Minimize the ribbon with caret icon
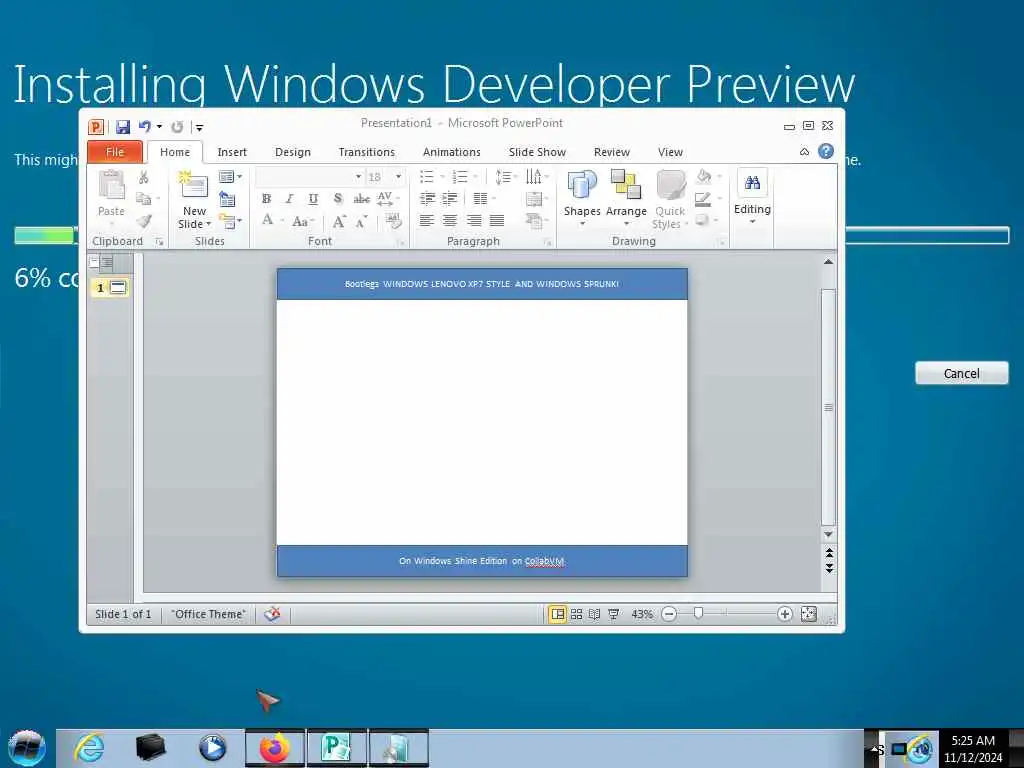This screenshot has height=768, width=1024. pos(805,152)
